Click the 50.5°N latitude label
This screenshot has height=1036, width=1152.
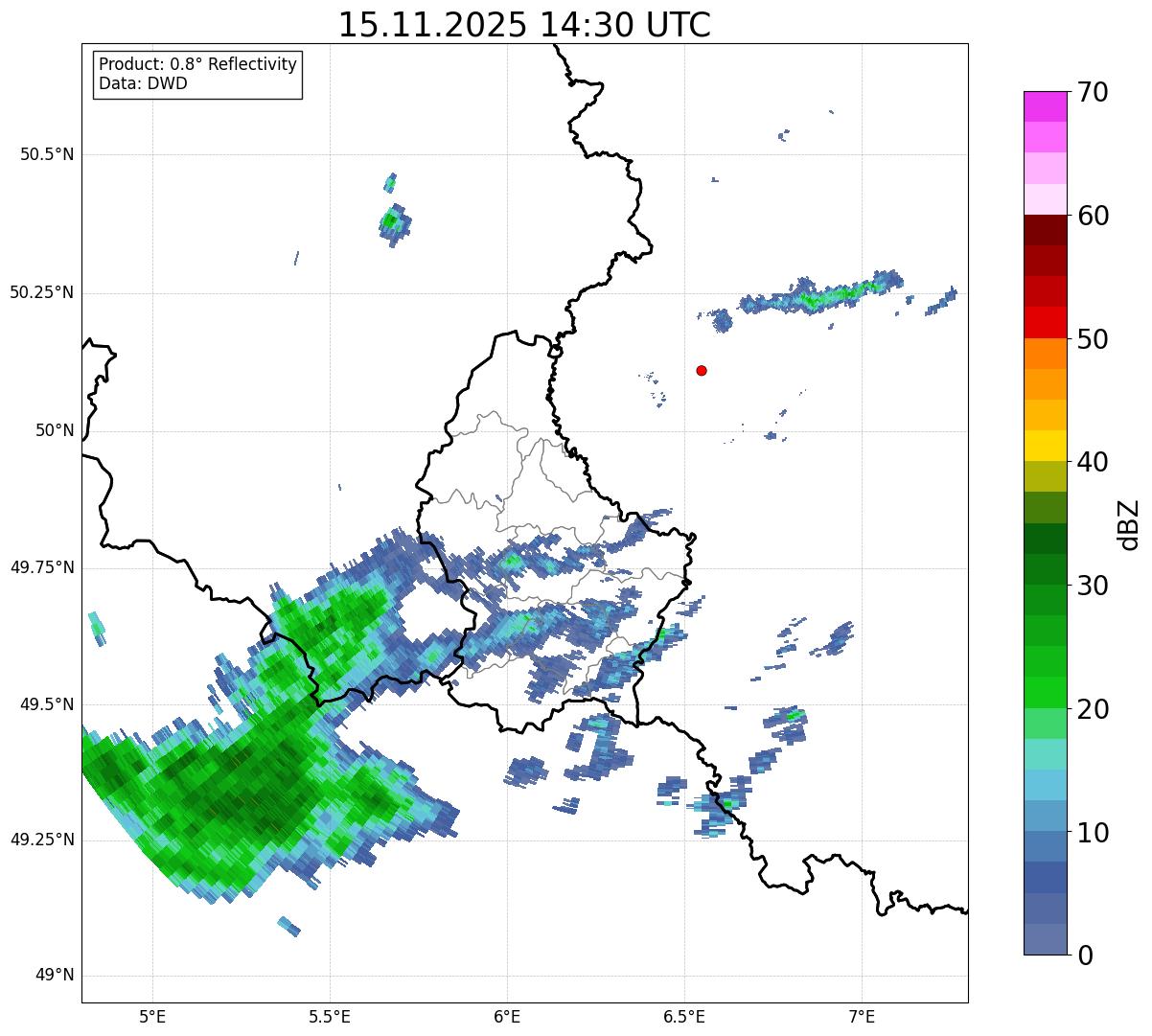pos(47,154)
